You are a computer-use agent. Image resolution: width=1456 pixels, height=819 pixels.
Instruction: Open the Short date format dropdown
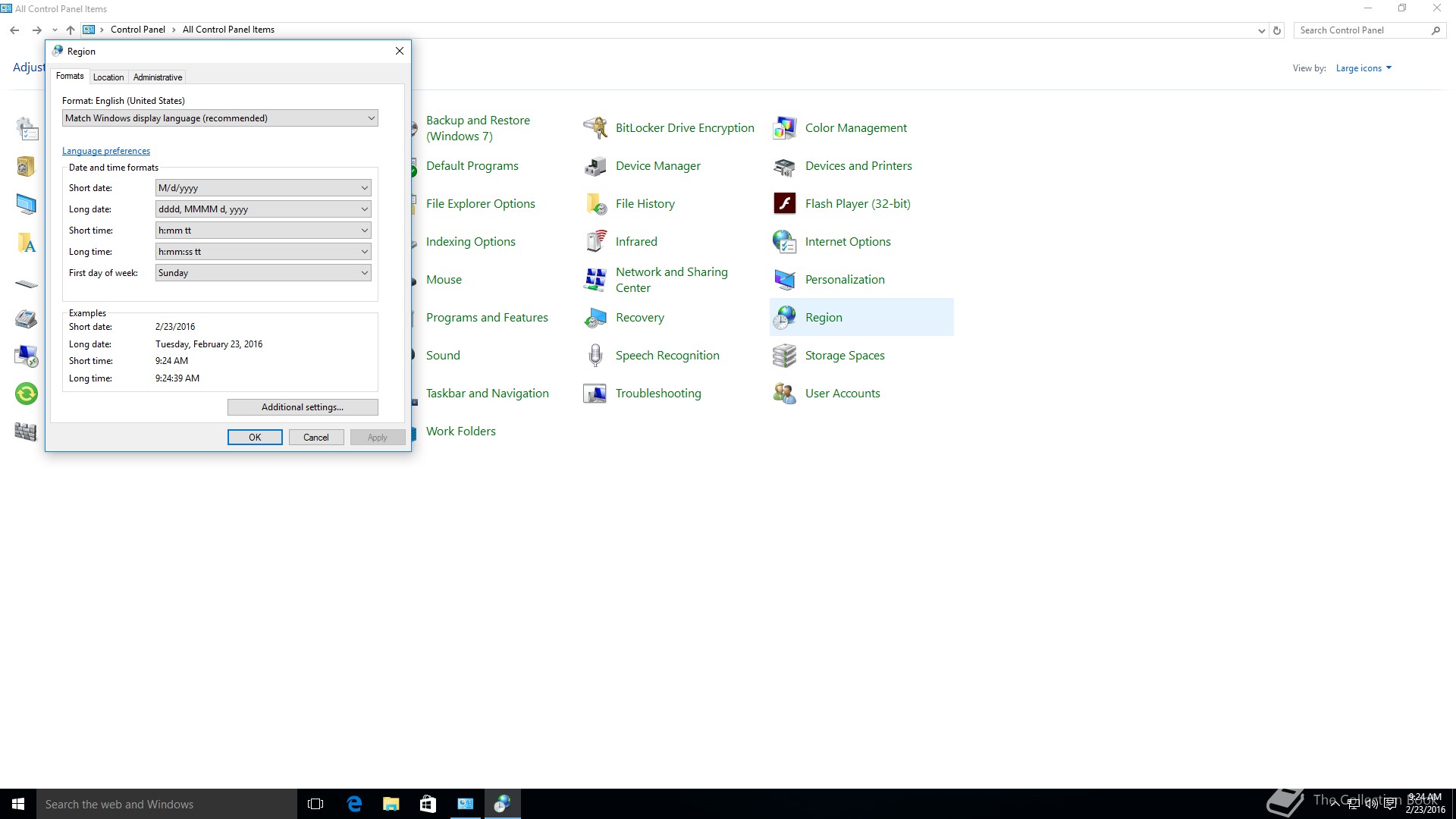coord(263,188)
